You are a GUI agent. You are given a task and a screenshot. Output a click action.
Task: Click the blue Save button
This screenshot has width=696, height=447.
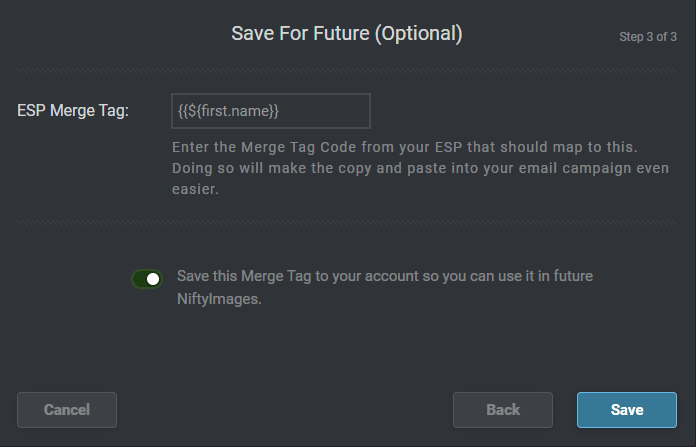(626, 410)
